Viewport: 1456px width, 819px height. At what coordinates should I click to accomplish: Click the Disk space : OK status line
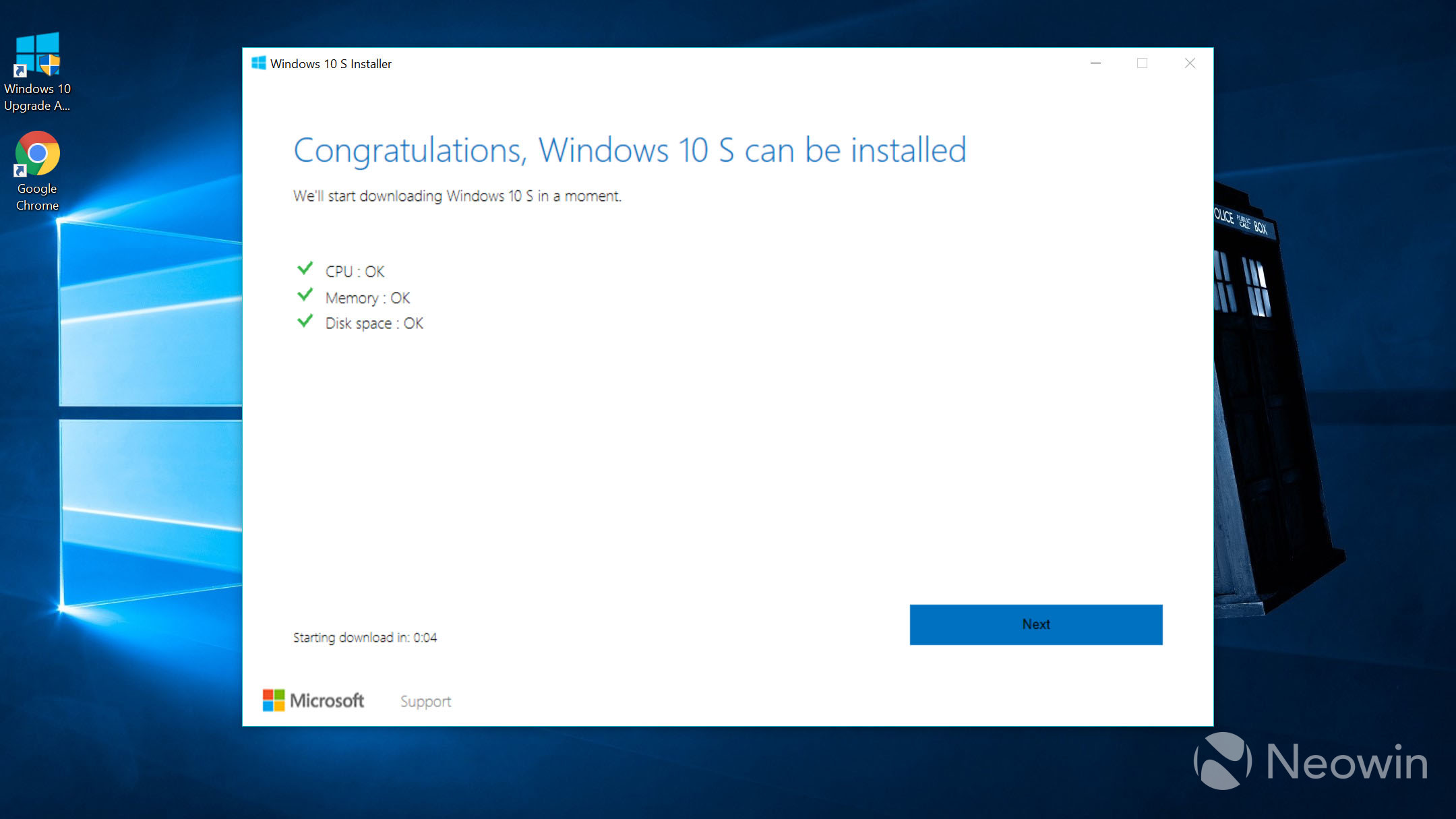click(x=374, y=324)
